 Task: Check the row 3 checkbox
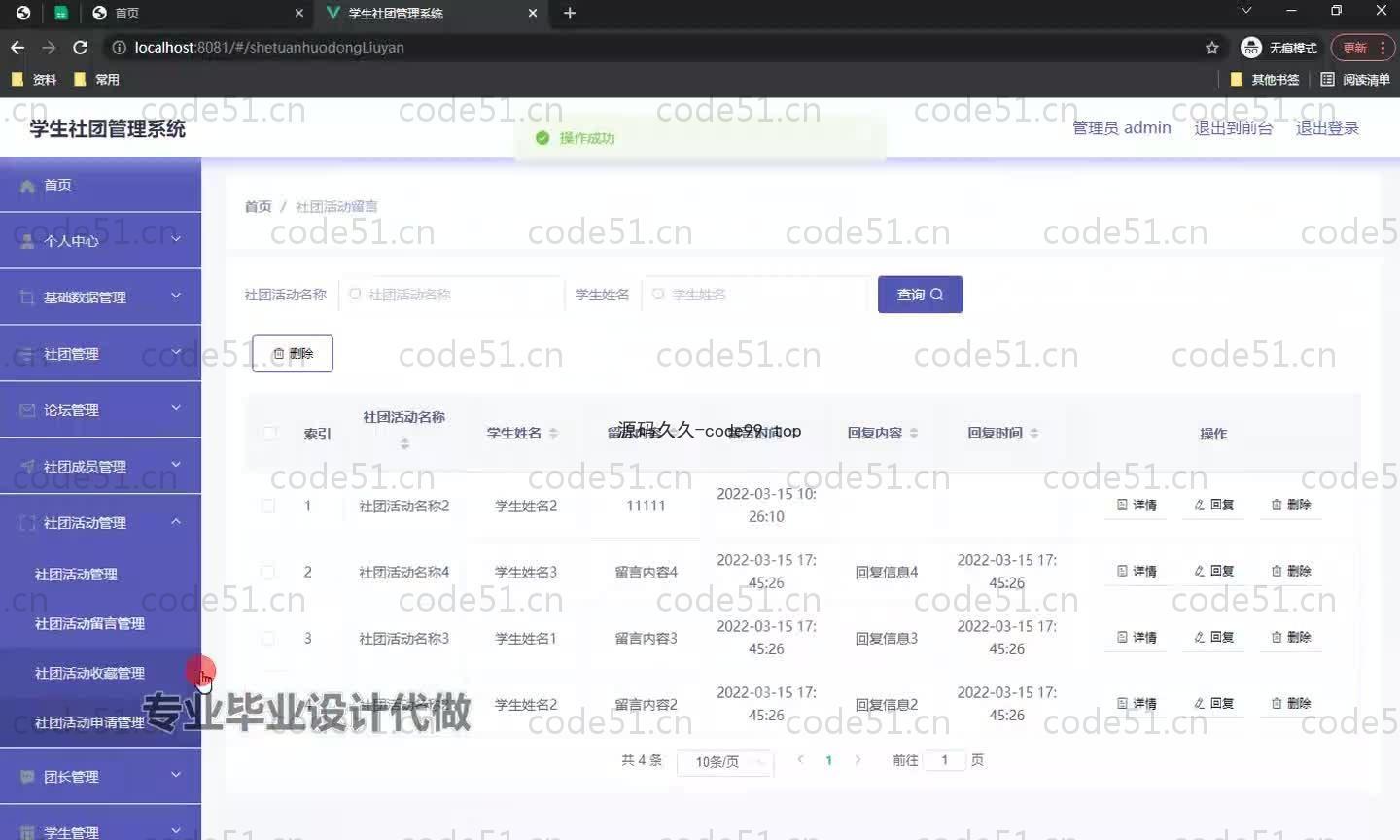click(x=268, y=638)
